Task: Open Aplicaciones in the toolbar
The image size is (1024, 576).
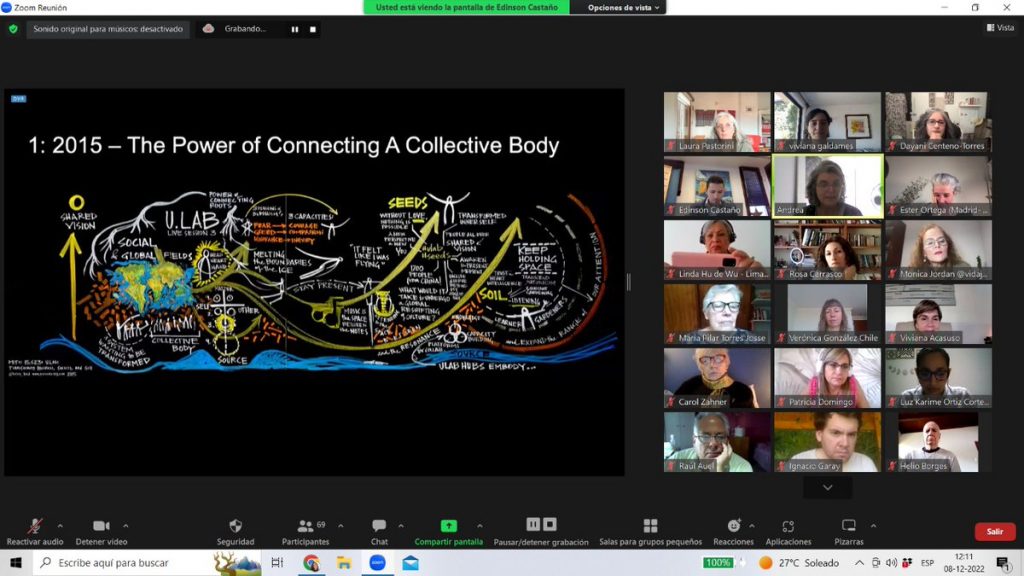Action: click(788, 526)
